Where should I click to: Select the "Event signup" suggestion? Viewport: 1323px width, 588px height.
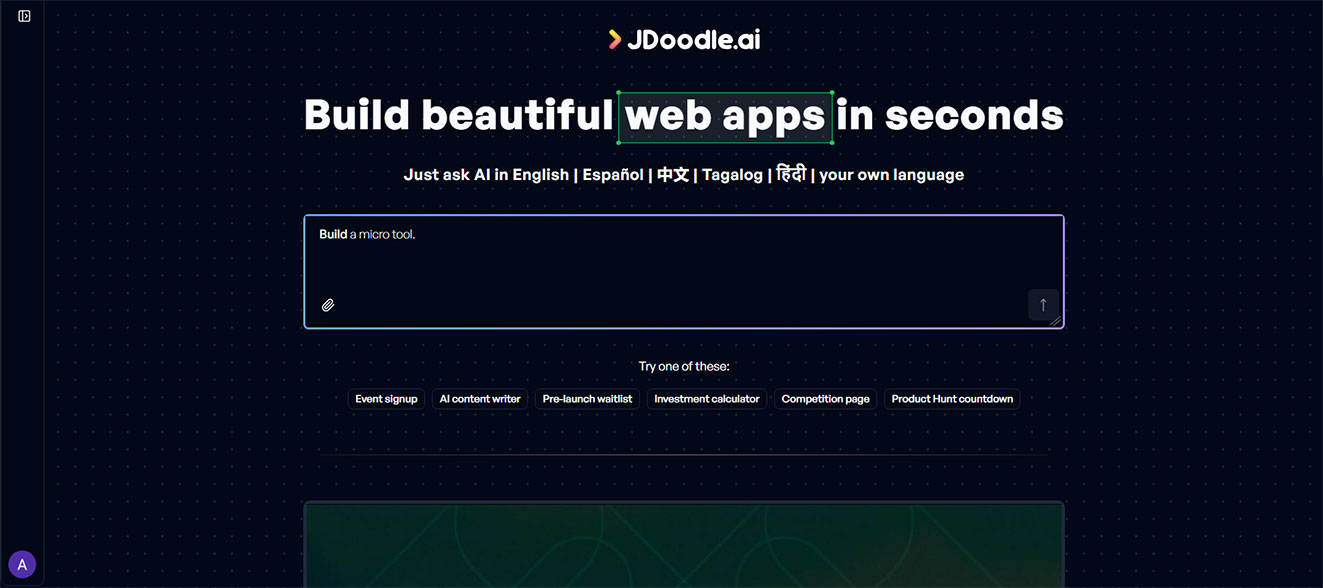[386, 398]
